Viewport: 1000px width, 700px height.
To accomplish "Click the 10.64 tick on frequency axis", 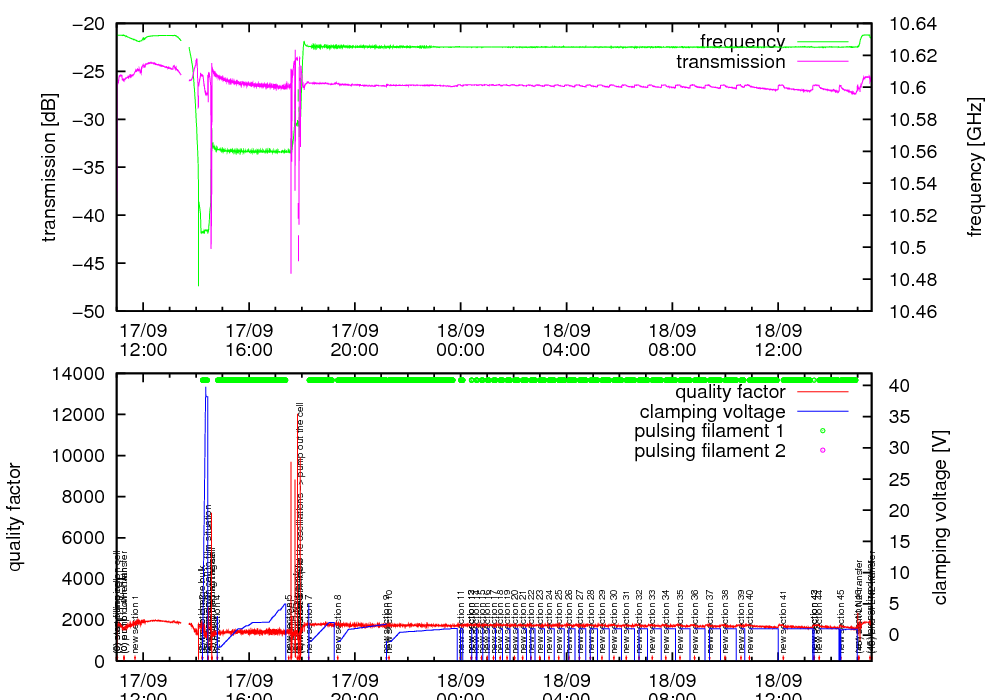I will (x=912, y=24).
